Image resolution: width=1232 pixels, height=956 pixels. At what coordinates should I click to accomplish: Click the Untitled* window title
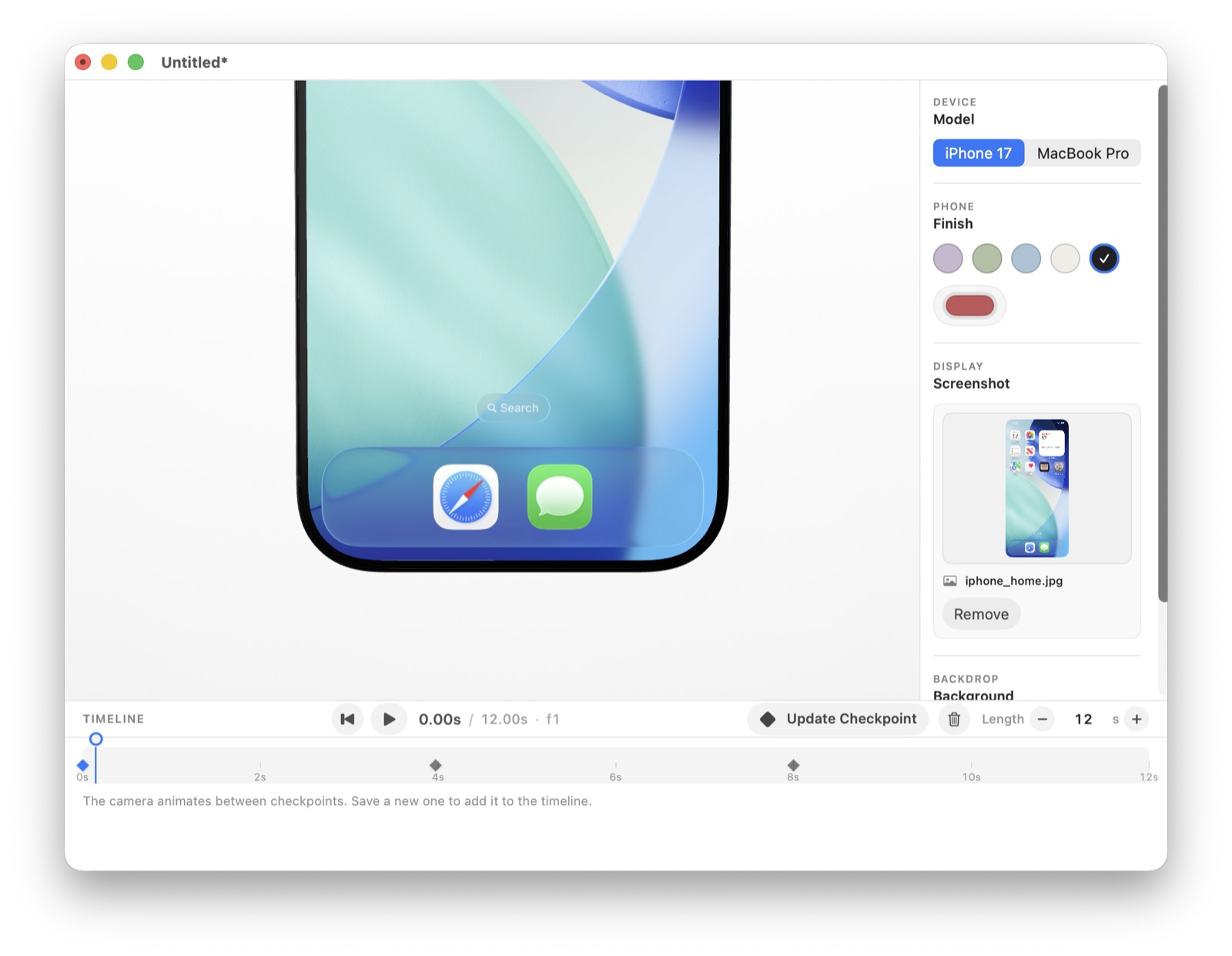(x=194, y=62)
